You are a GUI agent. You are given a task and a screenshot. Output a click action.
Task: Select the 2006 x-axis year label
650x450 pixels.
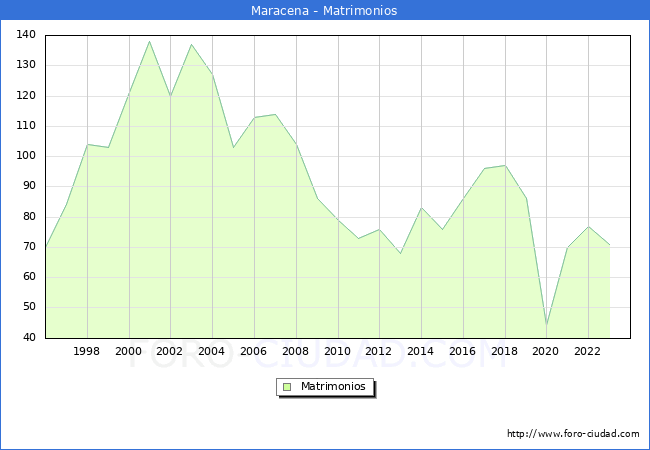(x=253, y=351)
